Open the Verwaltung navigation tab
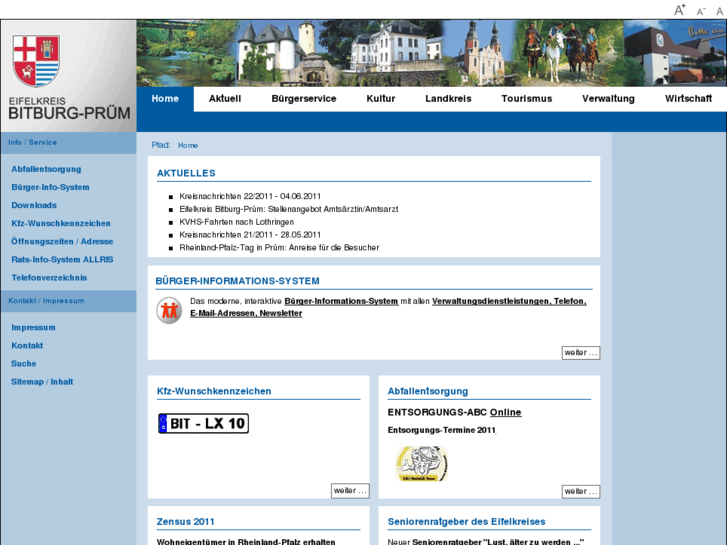Viewport: 727px width, 545px height. tap(608, 99)
